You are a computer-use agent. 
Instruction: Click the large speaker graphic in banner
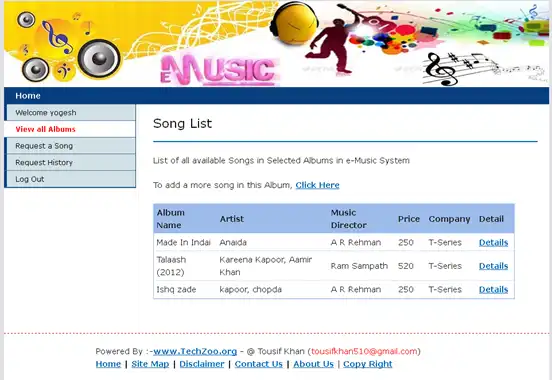coord(99,59)
